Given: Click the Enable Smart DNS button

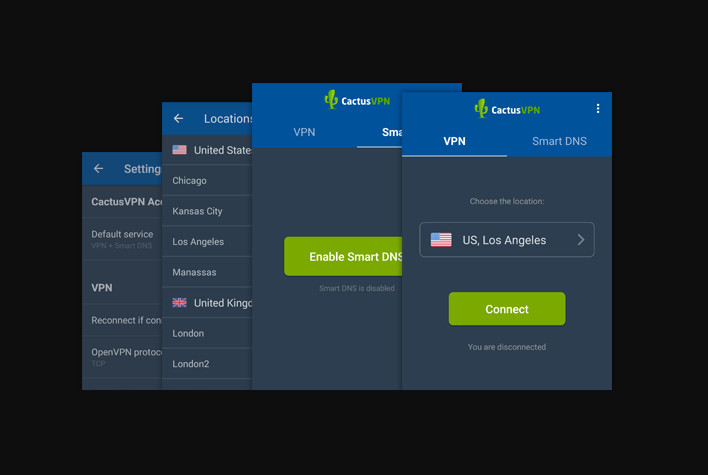Looking at the screenshot, I should click(x=343, y=256).
